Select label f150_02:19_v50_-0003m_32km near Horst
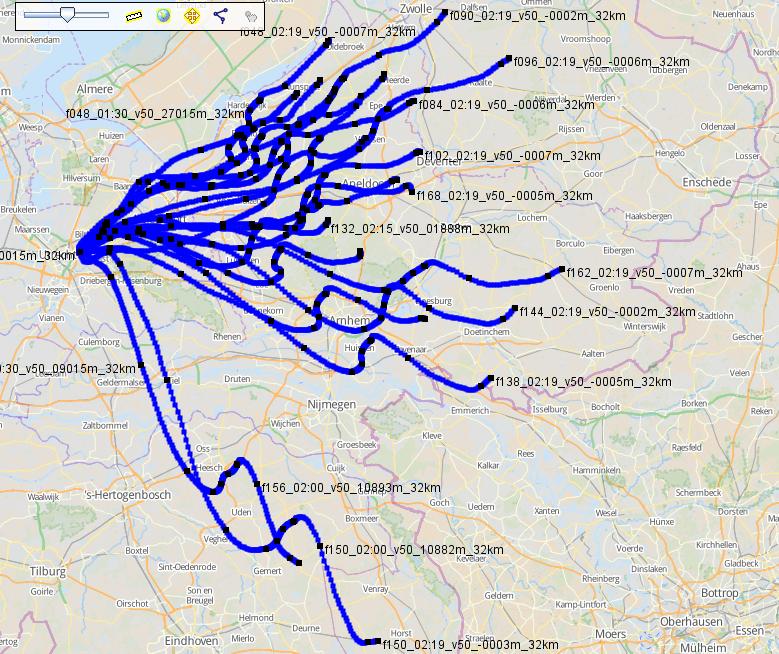 470,645
